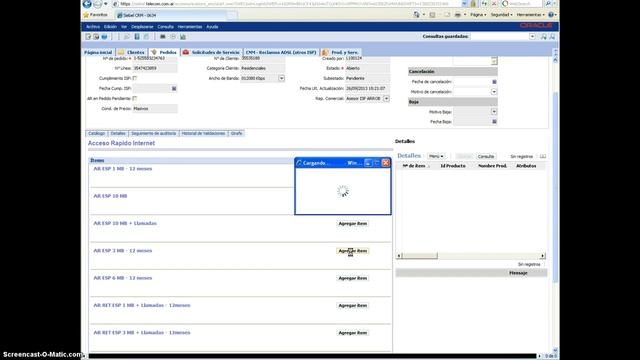Click the Nº de ítem column header
This screenshot has width=640, height=360.
click(414, 166)
